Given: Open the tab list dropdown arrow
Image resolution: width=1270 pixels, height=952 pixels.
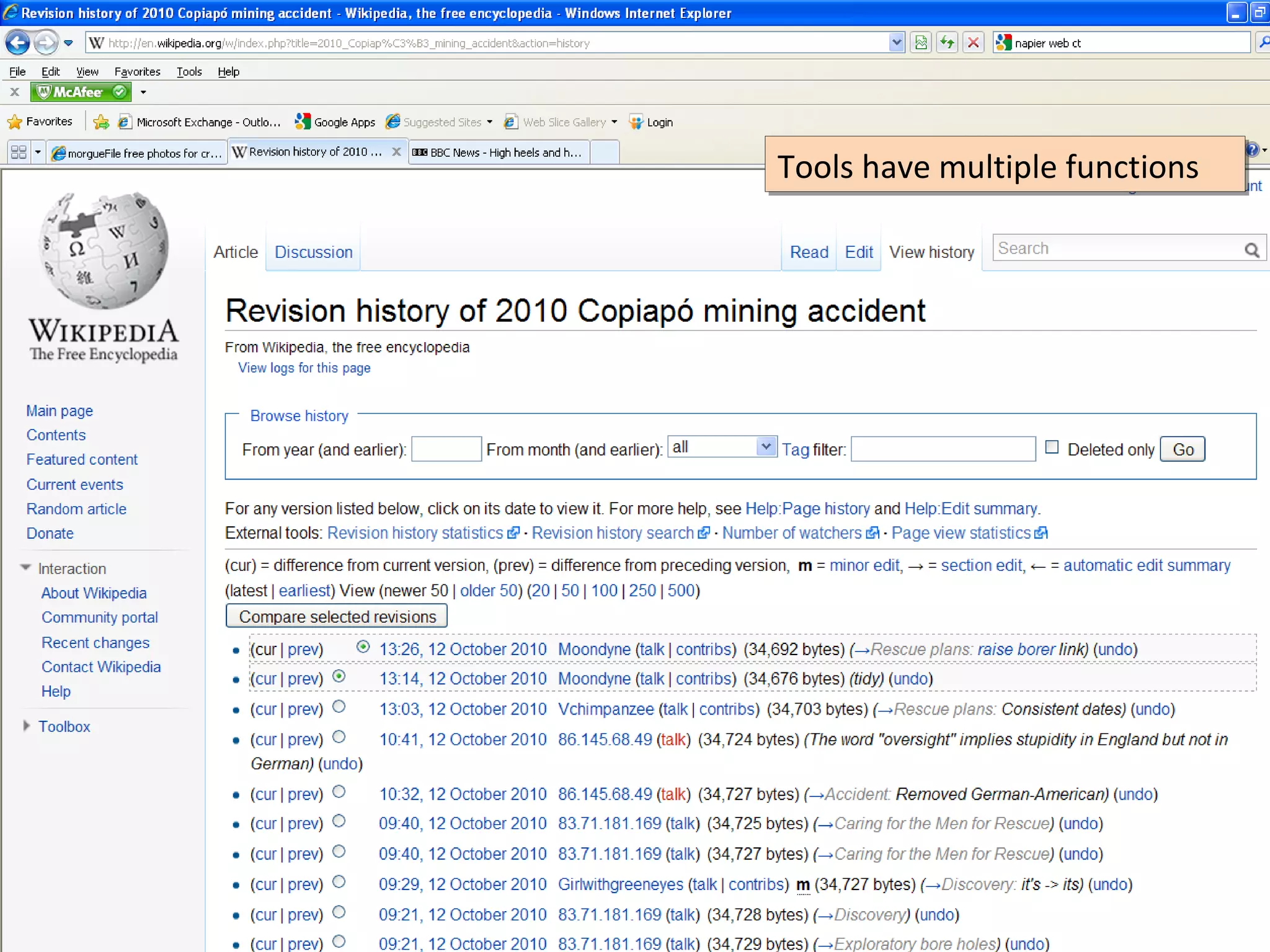Looking at the screenshot, I should (x=37, y=152).
